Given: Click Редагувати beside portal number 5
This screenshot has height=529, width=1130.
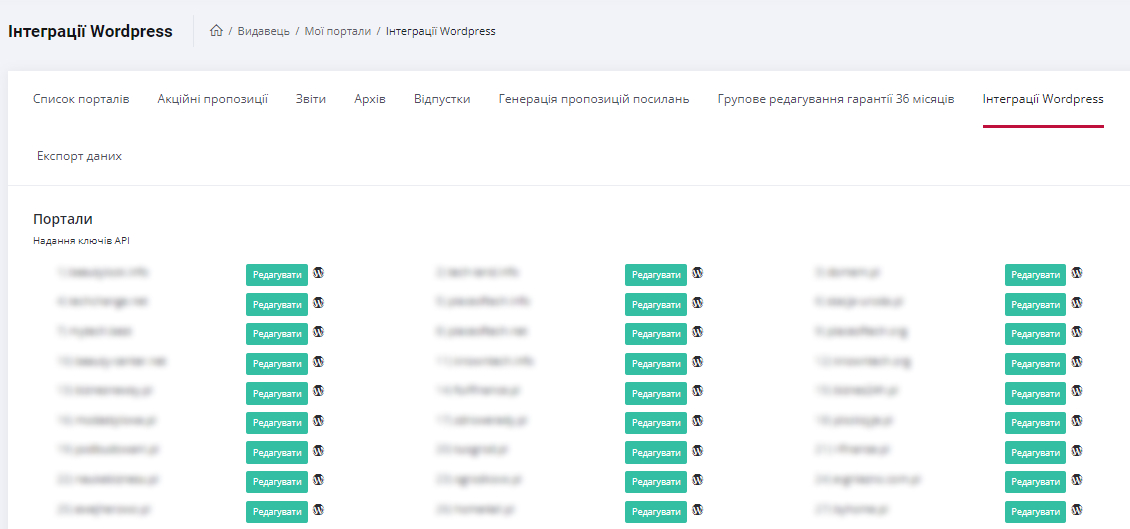Looking at the screenshot, I should 656,304.
